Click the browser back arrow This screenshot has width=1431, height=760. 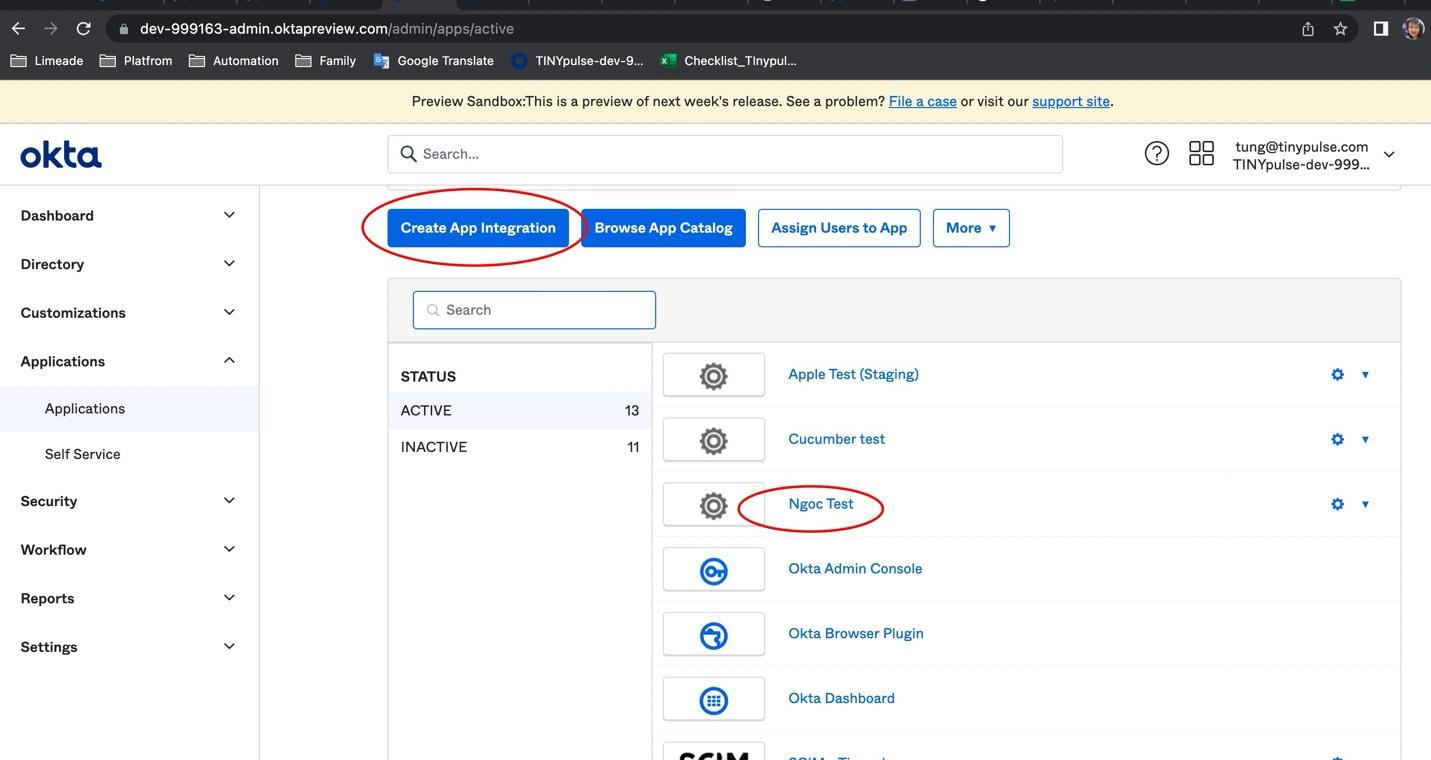click(18, 29)
